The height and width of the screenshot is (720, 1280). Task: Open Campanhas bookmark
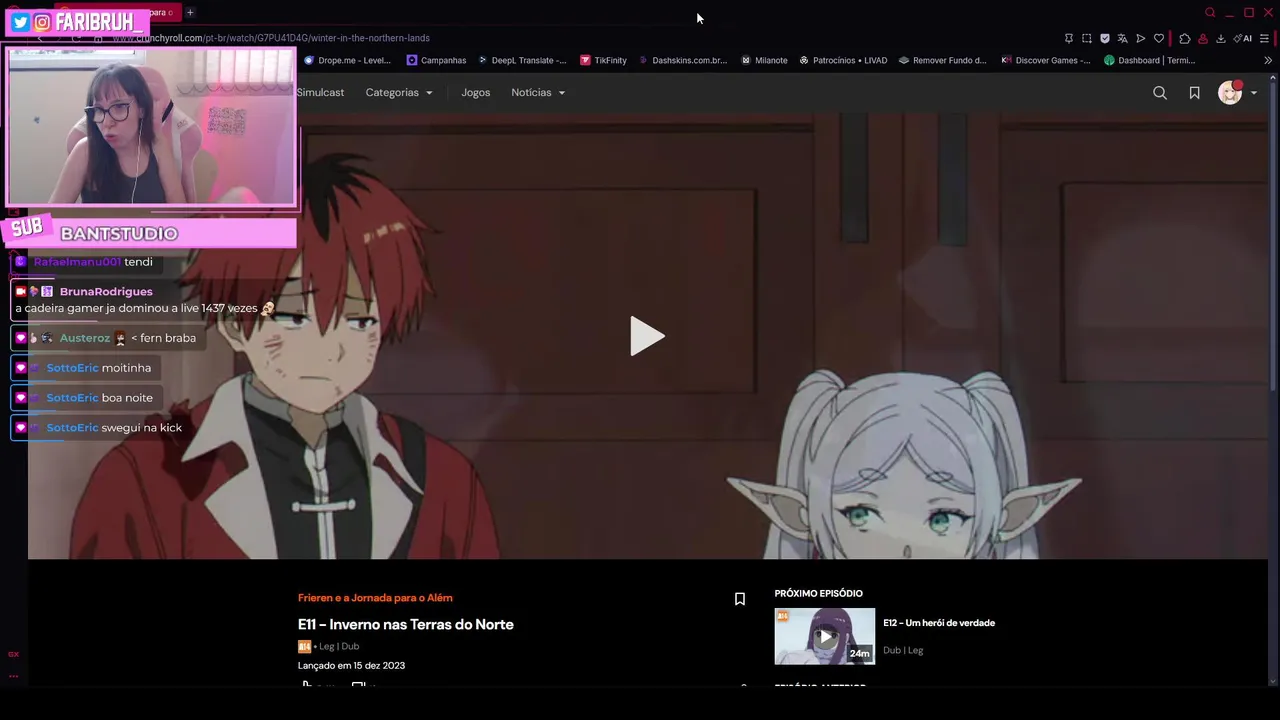pos(436,60)
